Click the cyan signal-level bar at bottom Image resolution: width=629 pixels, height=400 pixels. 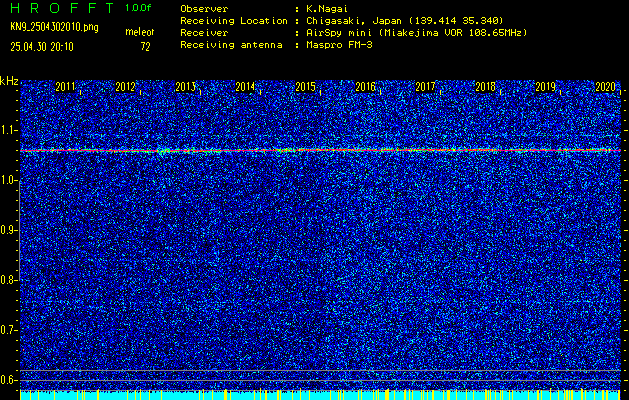click(x=320, y=395)
